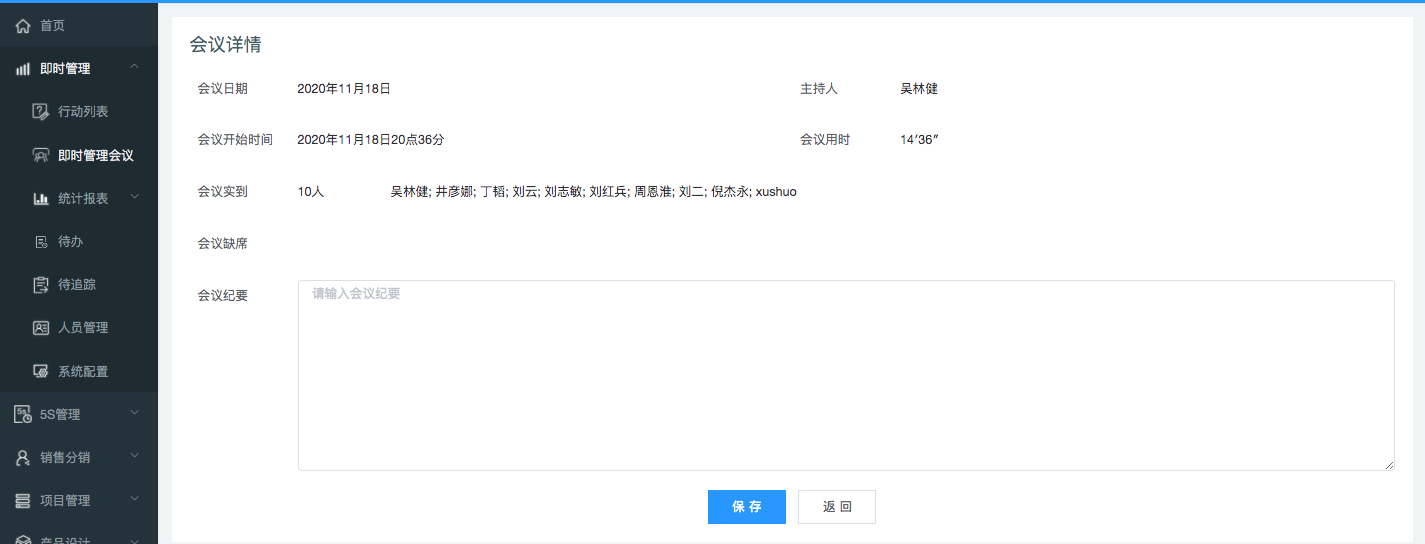Expand the 统计报表 submenu arrow
This screenshot has width=1425, height=544.
[x=135, y=197]
